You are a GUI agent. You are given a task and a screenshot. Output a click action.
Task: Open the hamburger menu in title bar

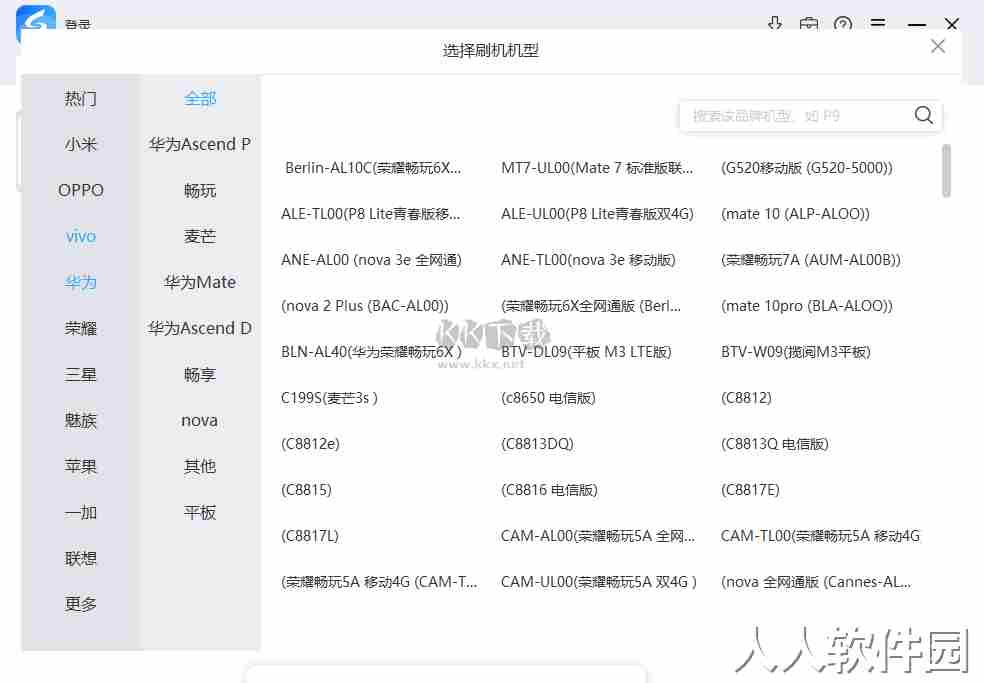coord(878,24)
